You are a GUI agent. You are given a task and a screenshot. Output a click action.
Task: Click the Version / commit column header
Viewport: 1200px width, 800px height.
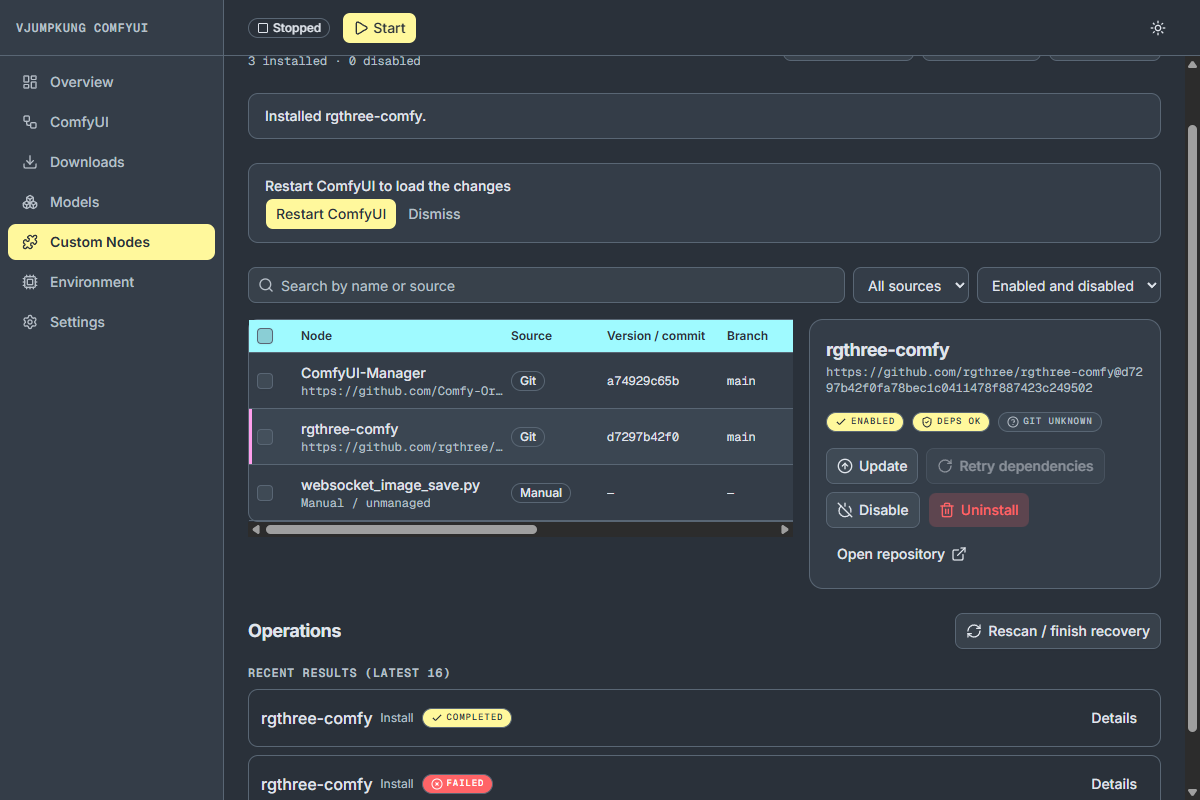coord(656,336)
